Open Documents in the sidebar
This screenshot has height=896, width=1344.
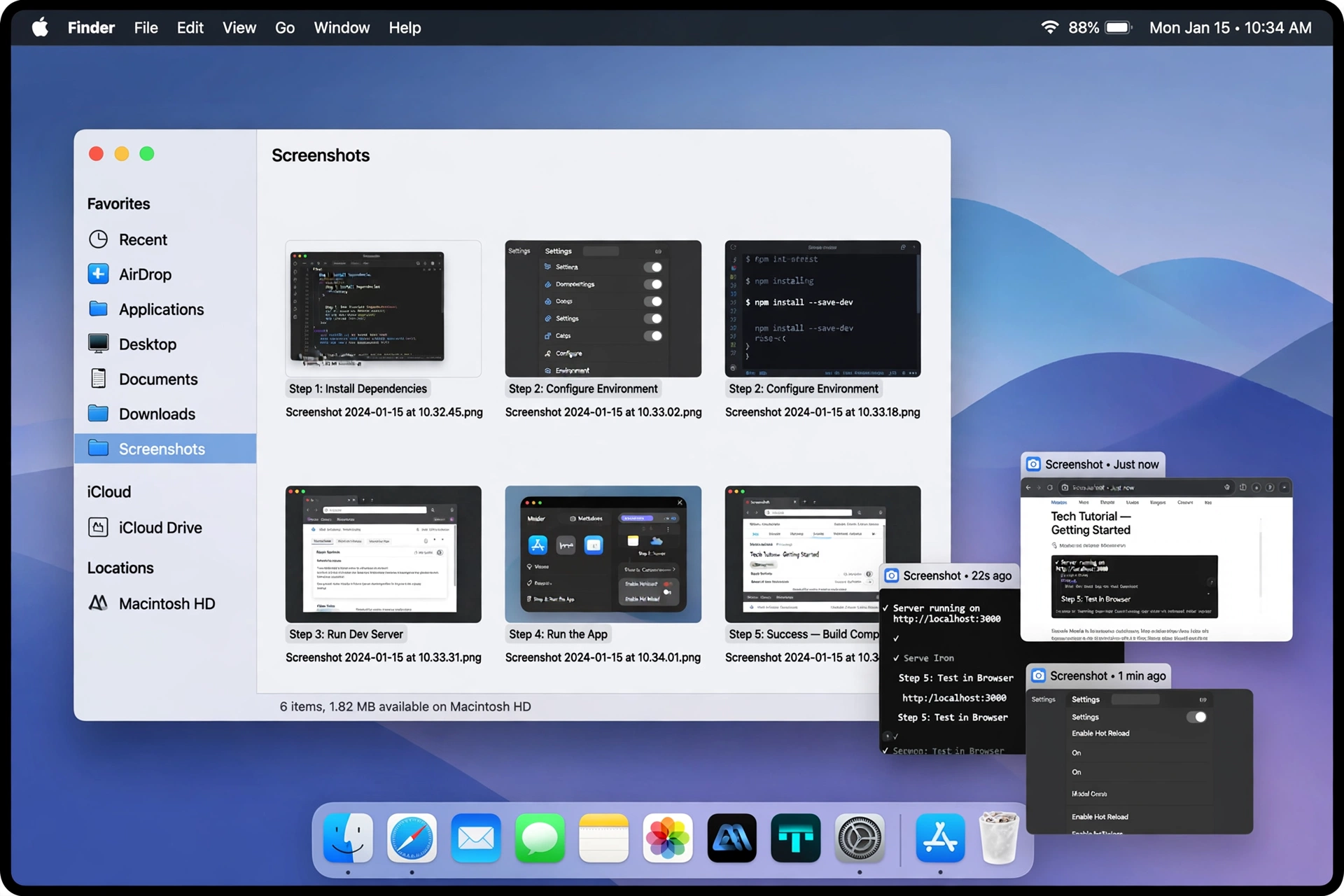[x=165, y=379]
